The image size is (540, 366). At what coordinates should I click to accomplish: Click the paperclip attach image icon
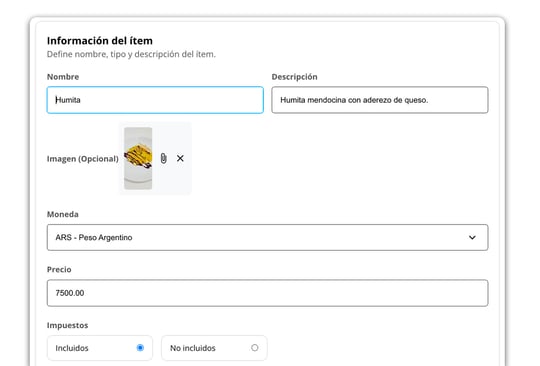coord(164,158)
